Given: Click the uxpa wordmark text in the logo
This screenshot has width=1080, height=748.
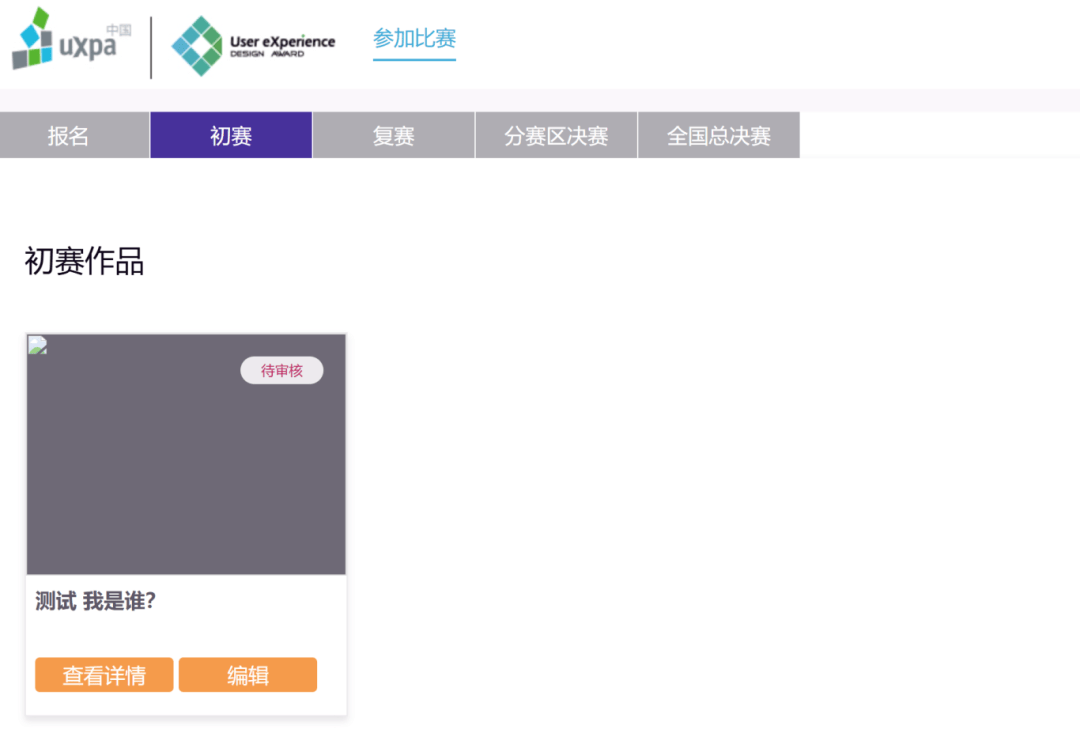Looking at the screenshot, I should pos(88,47).
